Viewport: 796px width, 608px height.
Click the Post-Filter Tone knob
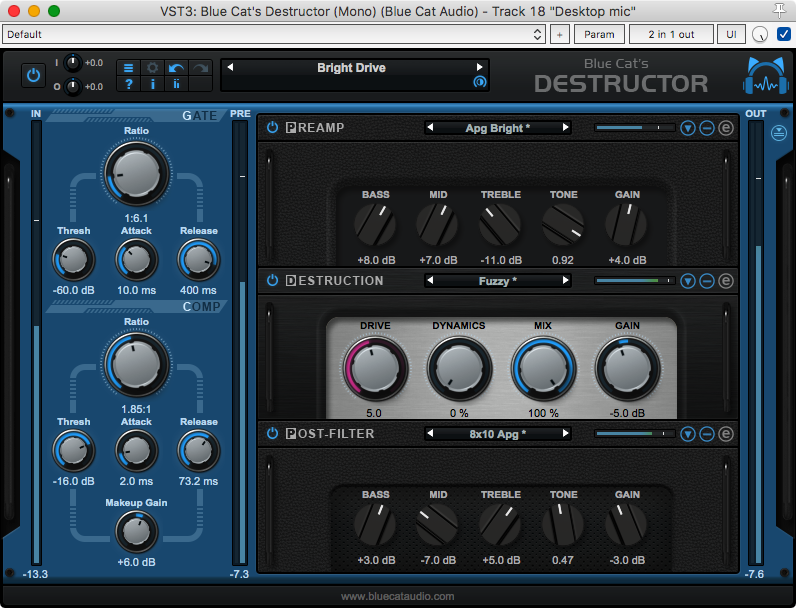tap(562, 525)
